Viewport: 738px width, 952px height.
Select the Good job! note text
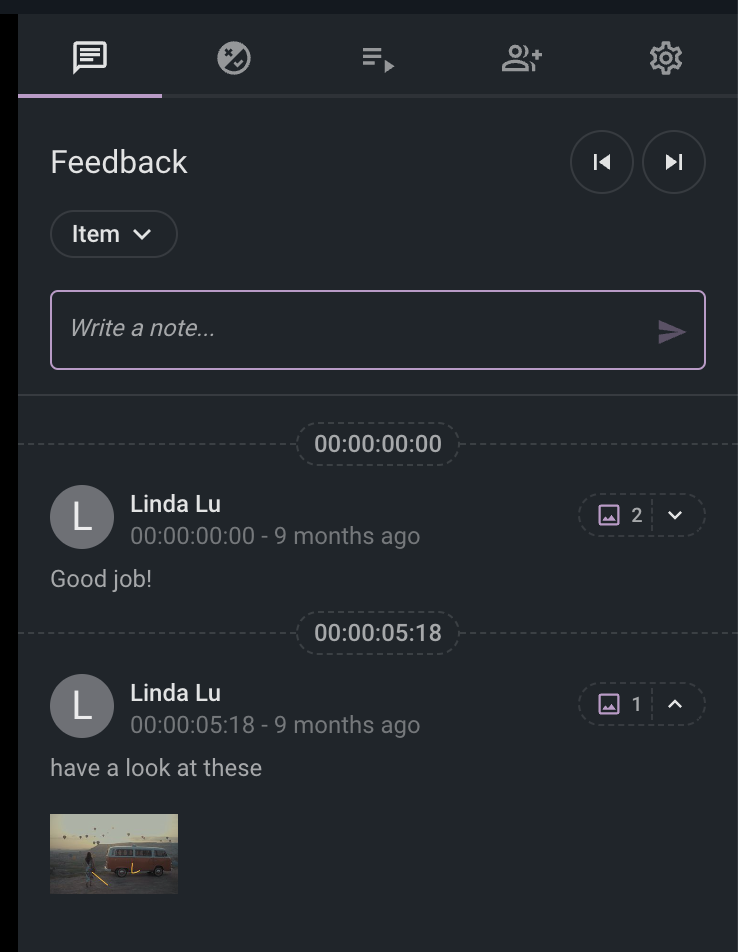coord(101,579)
